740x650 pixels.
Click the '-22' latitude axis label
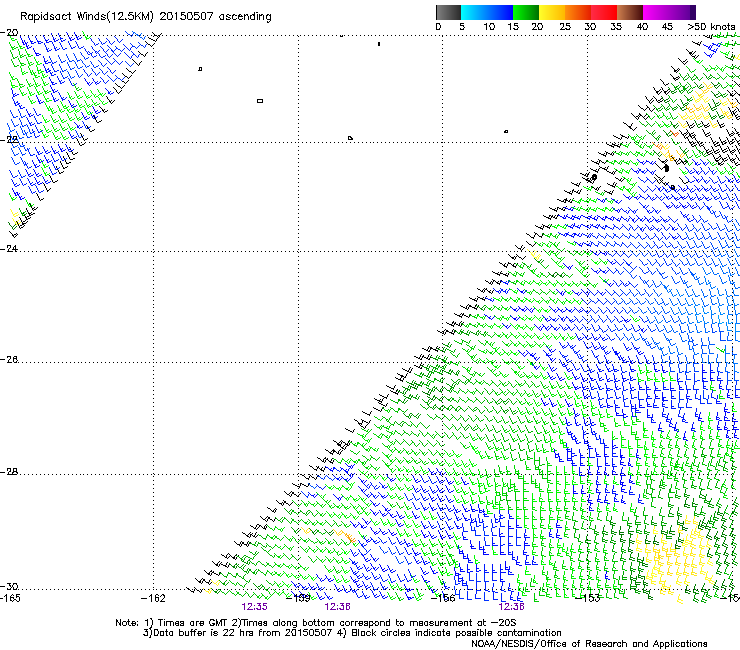click(x=9, y=139)
